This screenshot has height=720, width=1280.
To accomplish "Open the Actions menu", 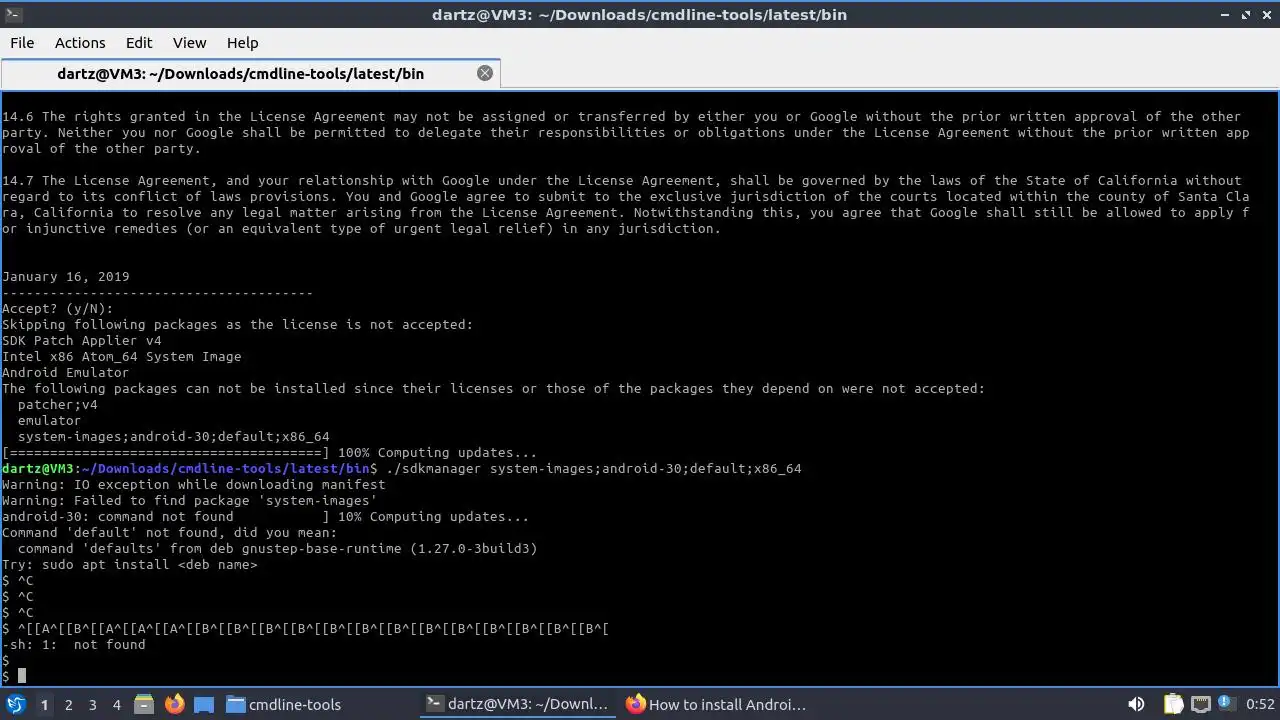I will [80, 43].
